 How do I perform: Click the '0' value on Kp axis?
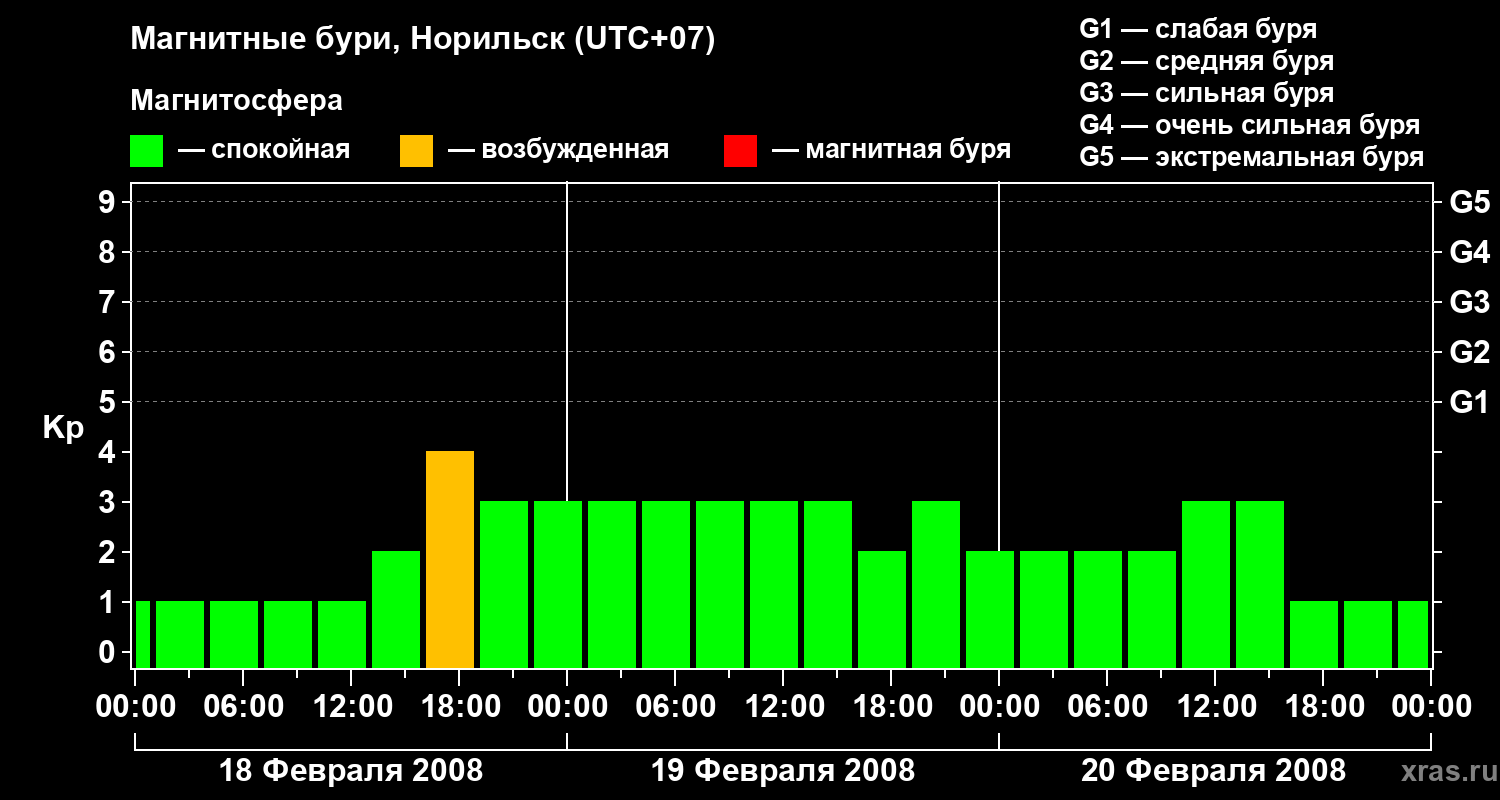109,652
